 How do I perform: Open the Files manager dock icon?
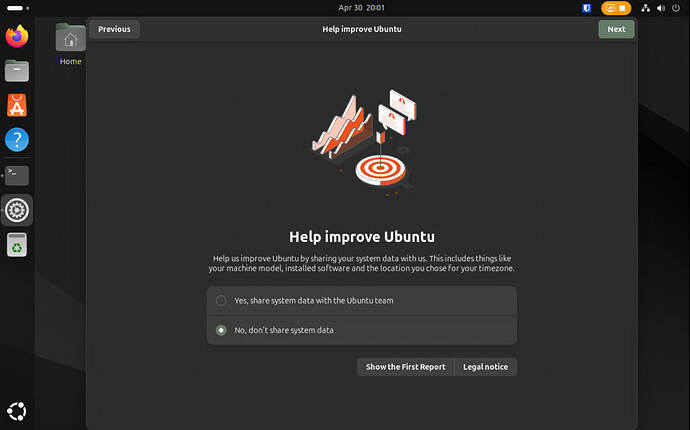[x=17, y=70]
